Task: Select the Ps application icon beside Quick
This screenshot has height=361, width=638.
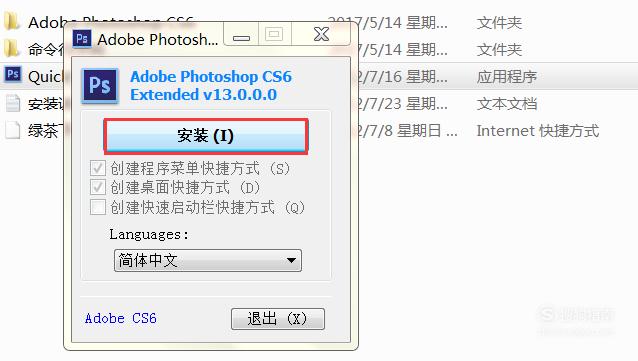Action: 13,74
